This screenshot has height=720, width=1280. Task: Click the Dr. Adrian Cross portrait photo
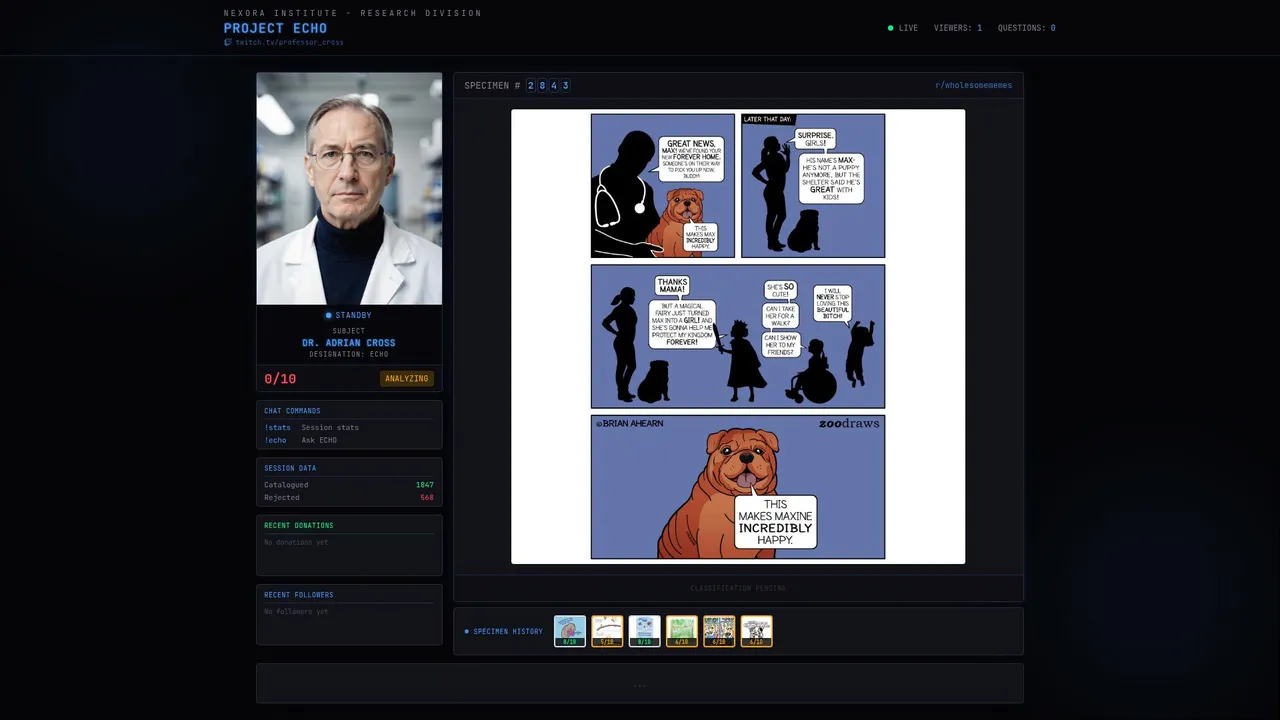[x=349, y=188]
